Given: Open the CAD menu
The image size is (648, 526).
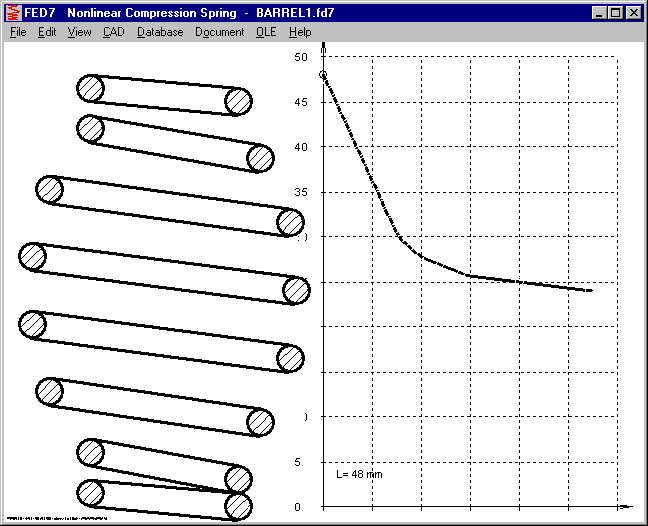Looking at the screenshot, I should click(x=114, y=32).
